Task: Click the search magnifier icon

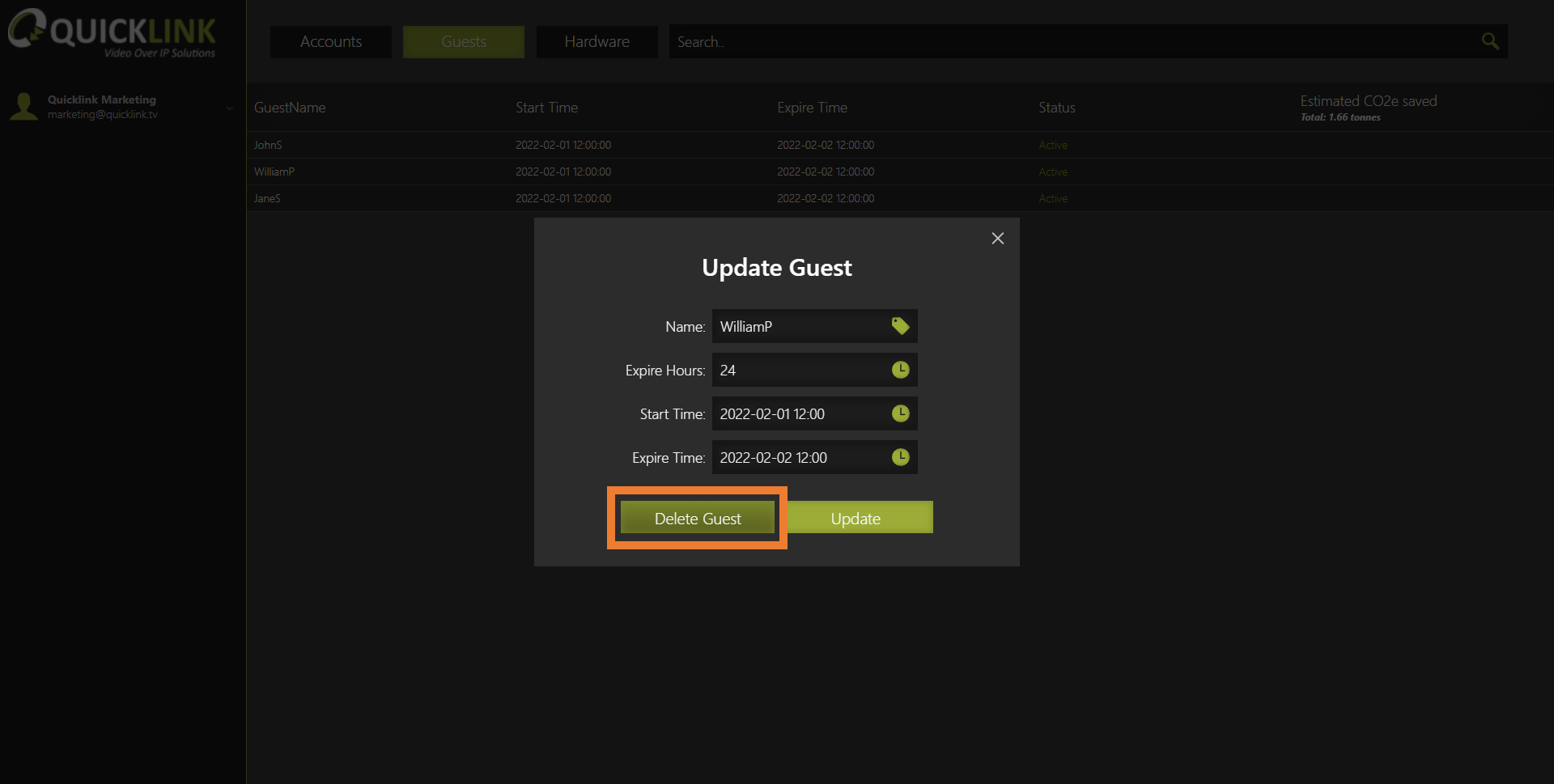Action: point(1489,41)
